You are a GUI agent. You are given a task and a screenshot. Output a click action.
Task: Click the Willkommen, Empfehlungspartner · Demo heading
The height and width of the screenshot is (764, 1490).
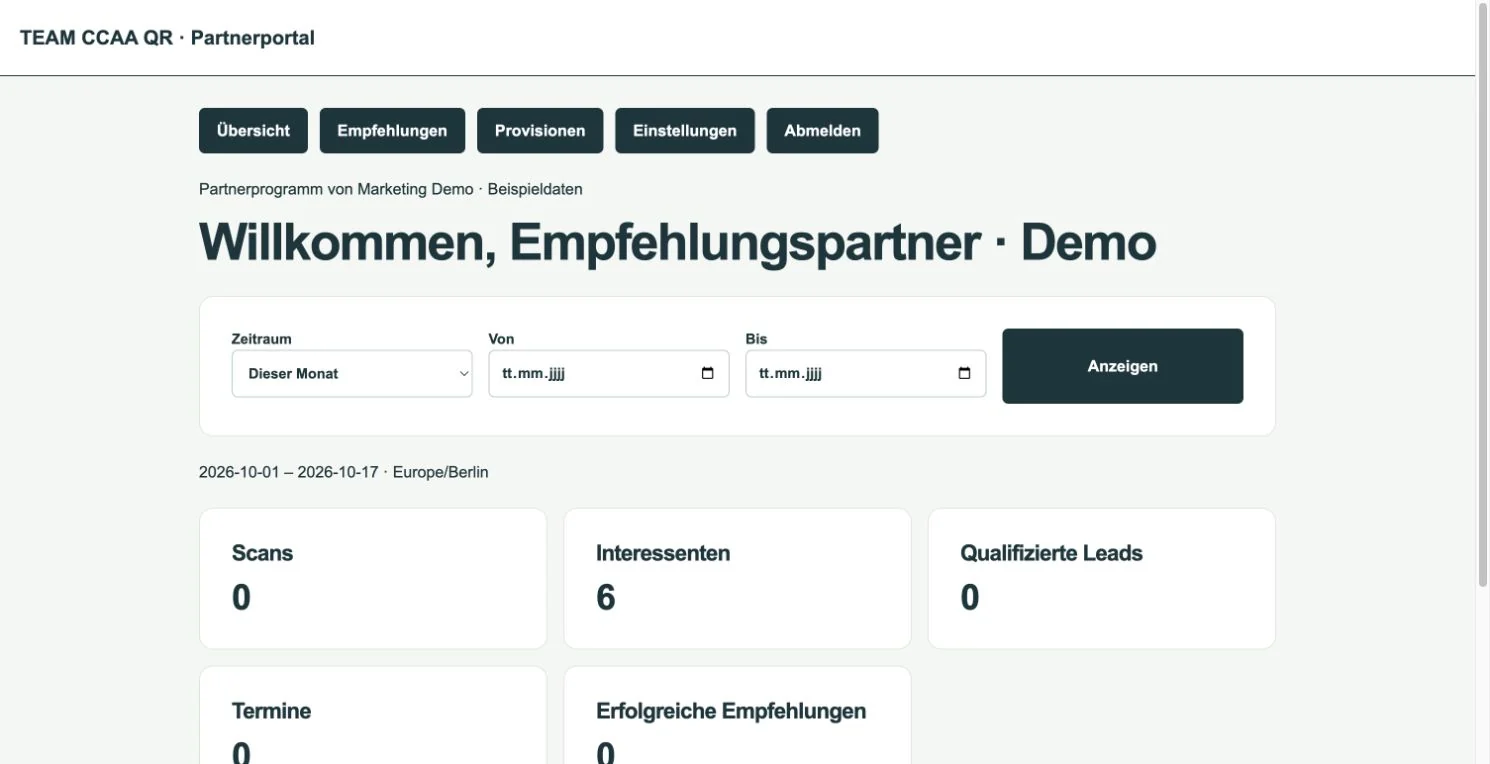(x=677, y=243)
